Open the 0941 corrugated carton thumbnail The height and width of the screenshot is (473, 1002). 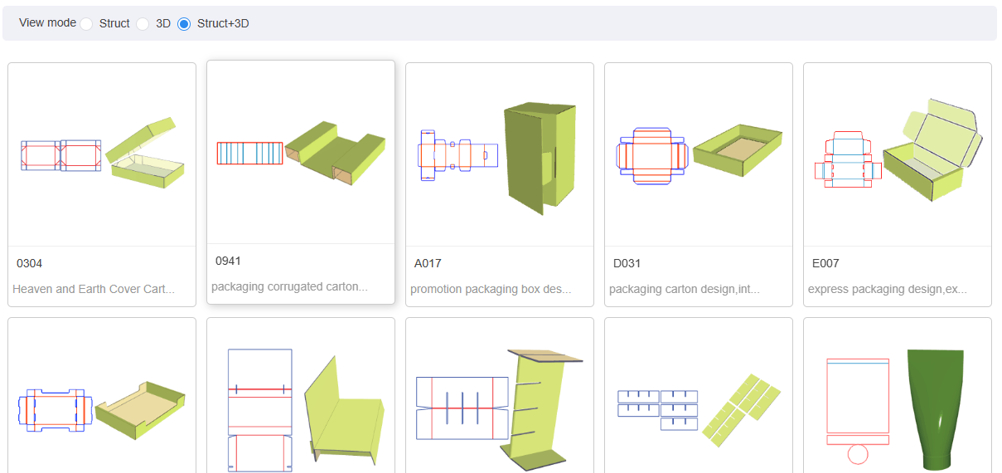click(x=300, y=152)
